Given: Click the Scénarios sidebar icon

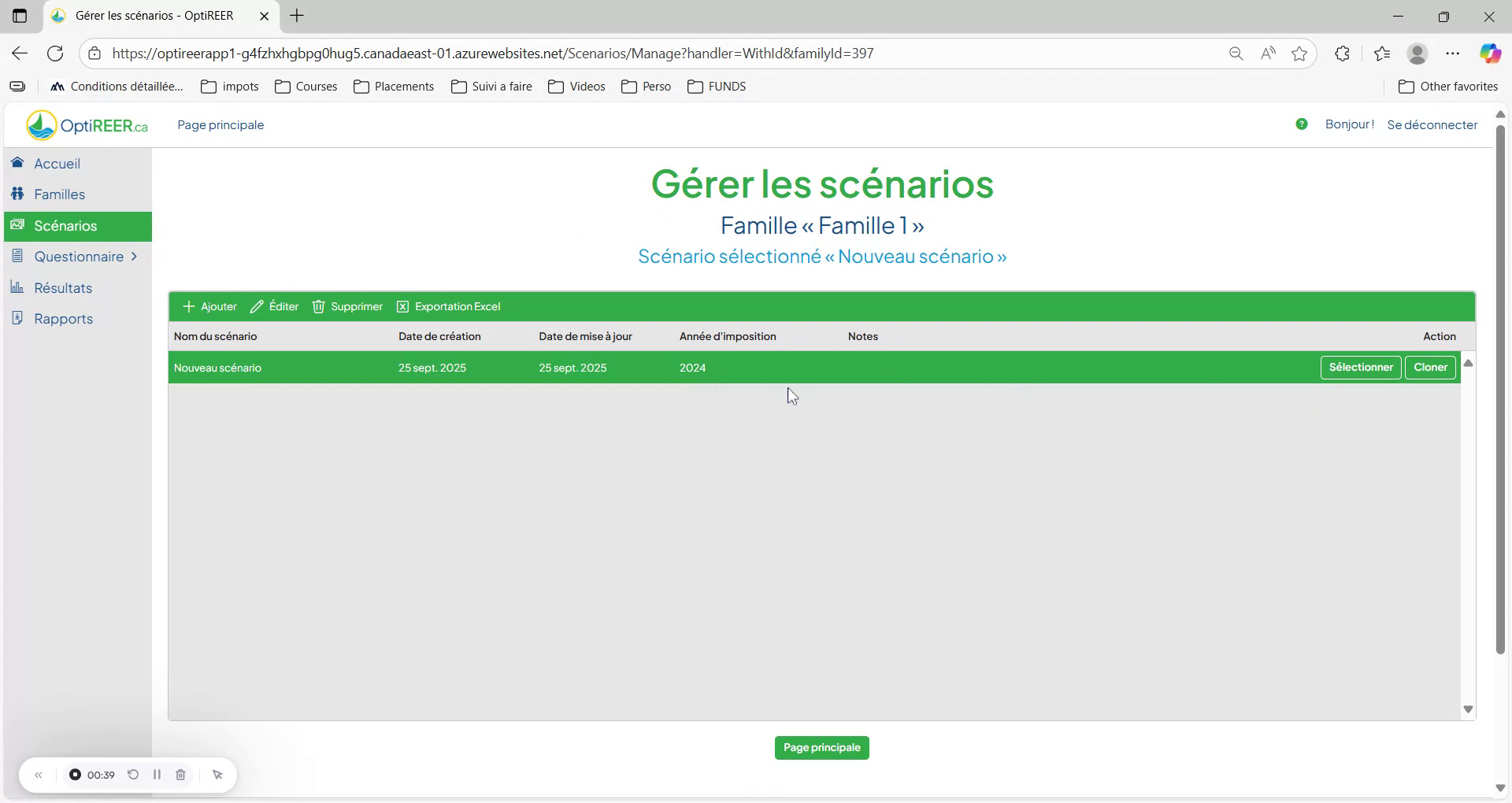Looking at the screenshot, I should (x=17, y=225).
